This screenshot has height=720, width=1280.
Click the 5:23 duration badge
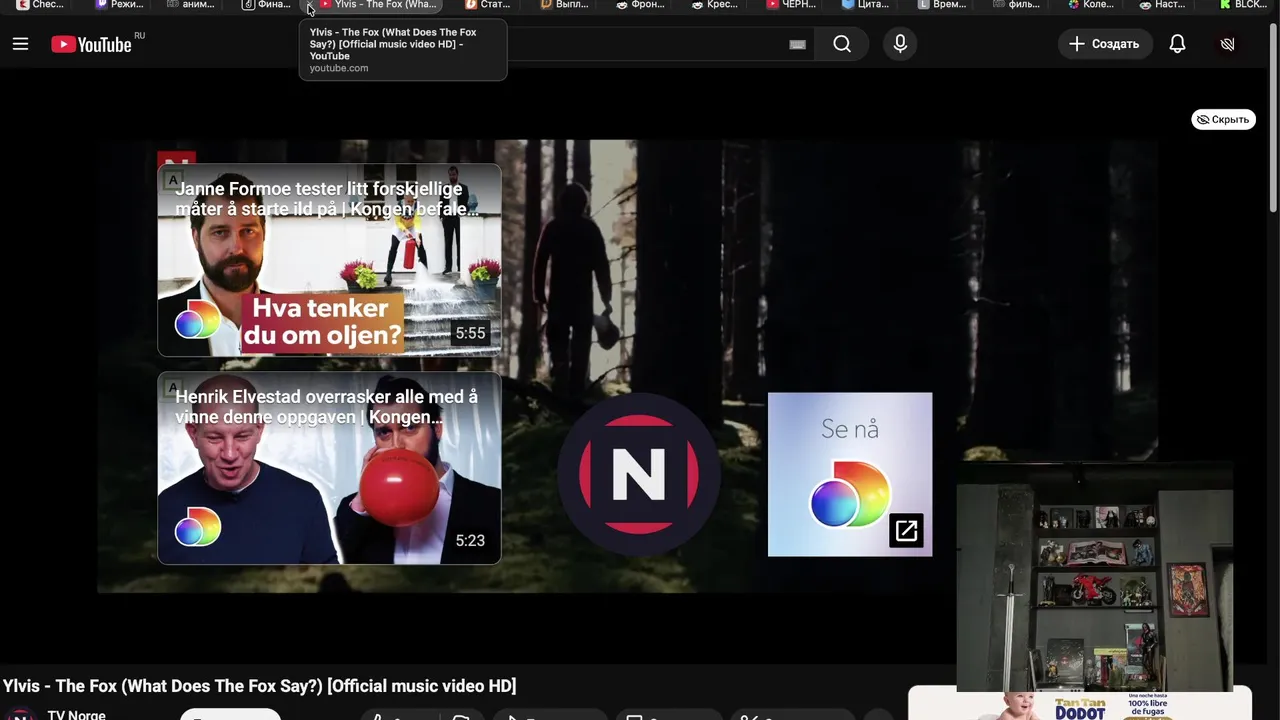(x=470, y=541)
